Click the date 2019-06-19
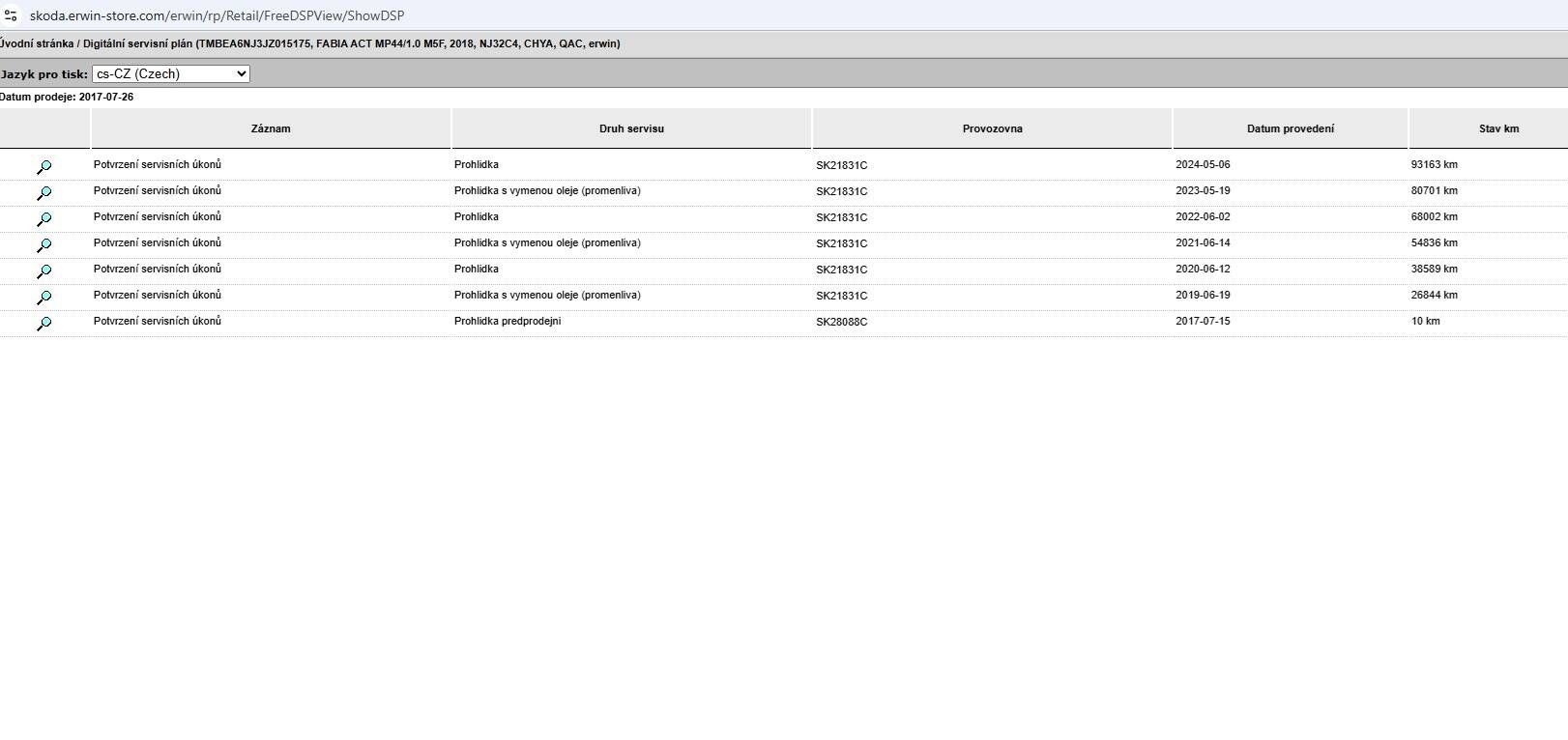Image resolution: width=1568 pixels, height=740 pixels. (x=1203, y=295)
